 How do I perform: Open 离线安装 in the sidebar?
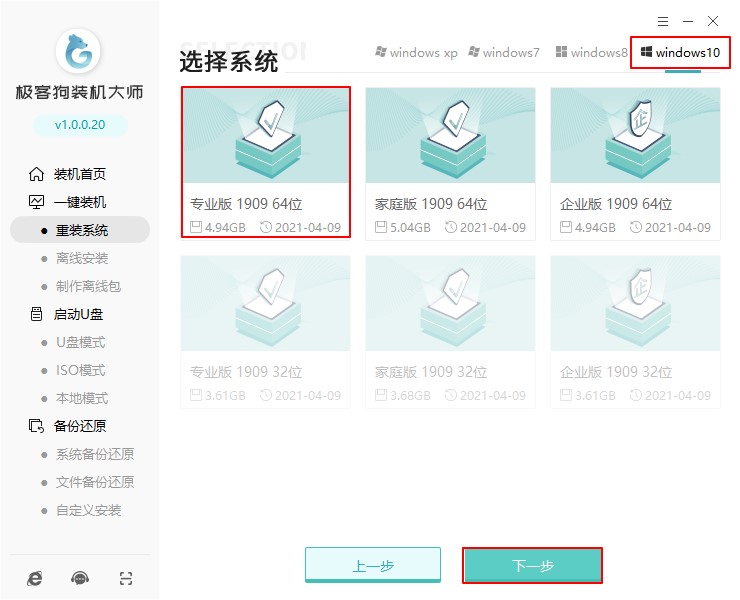click(81, 258)
